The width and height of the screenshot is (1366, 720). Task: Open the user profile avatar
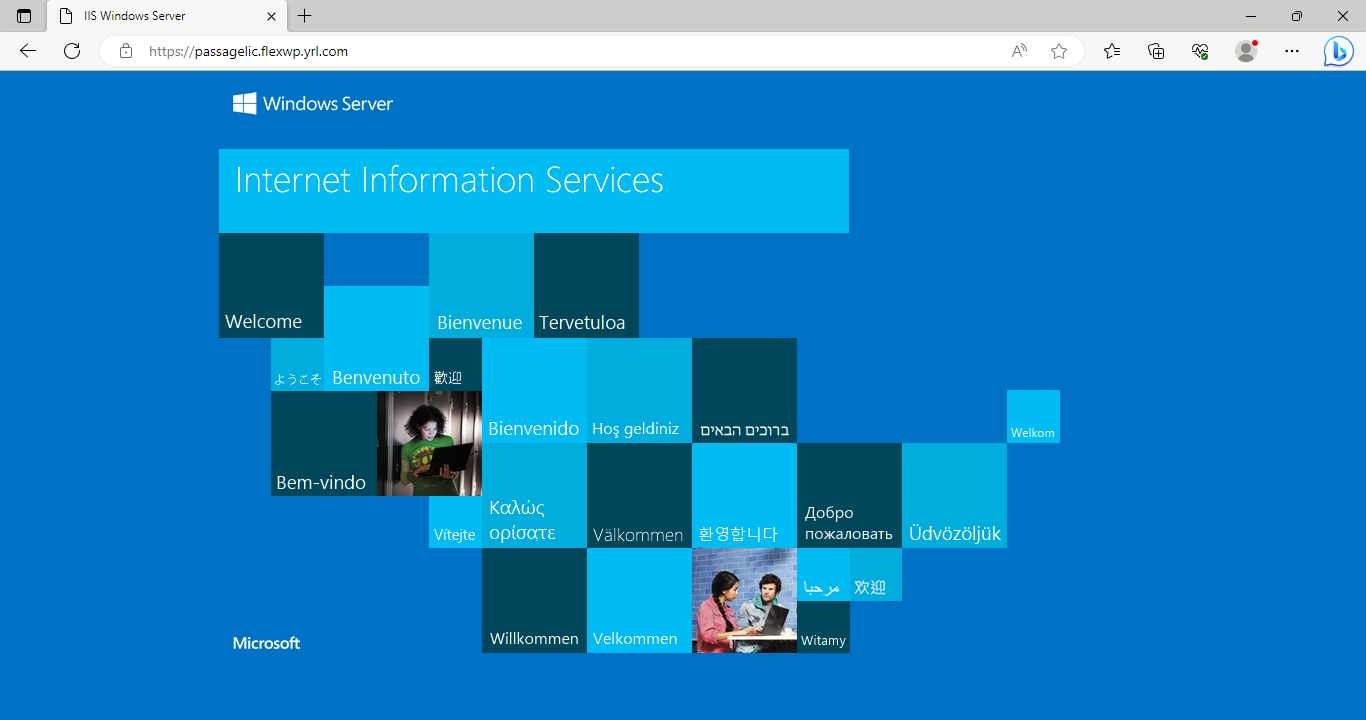pyautogui.click(x=1246, y=51)
